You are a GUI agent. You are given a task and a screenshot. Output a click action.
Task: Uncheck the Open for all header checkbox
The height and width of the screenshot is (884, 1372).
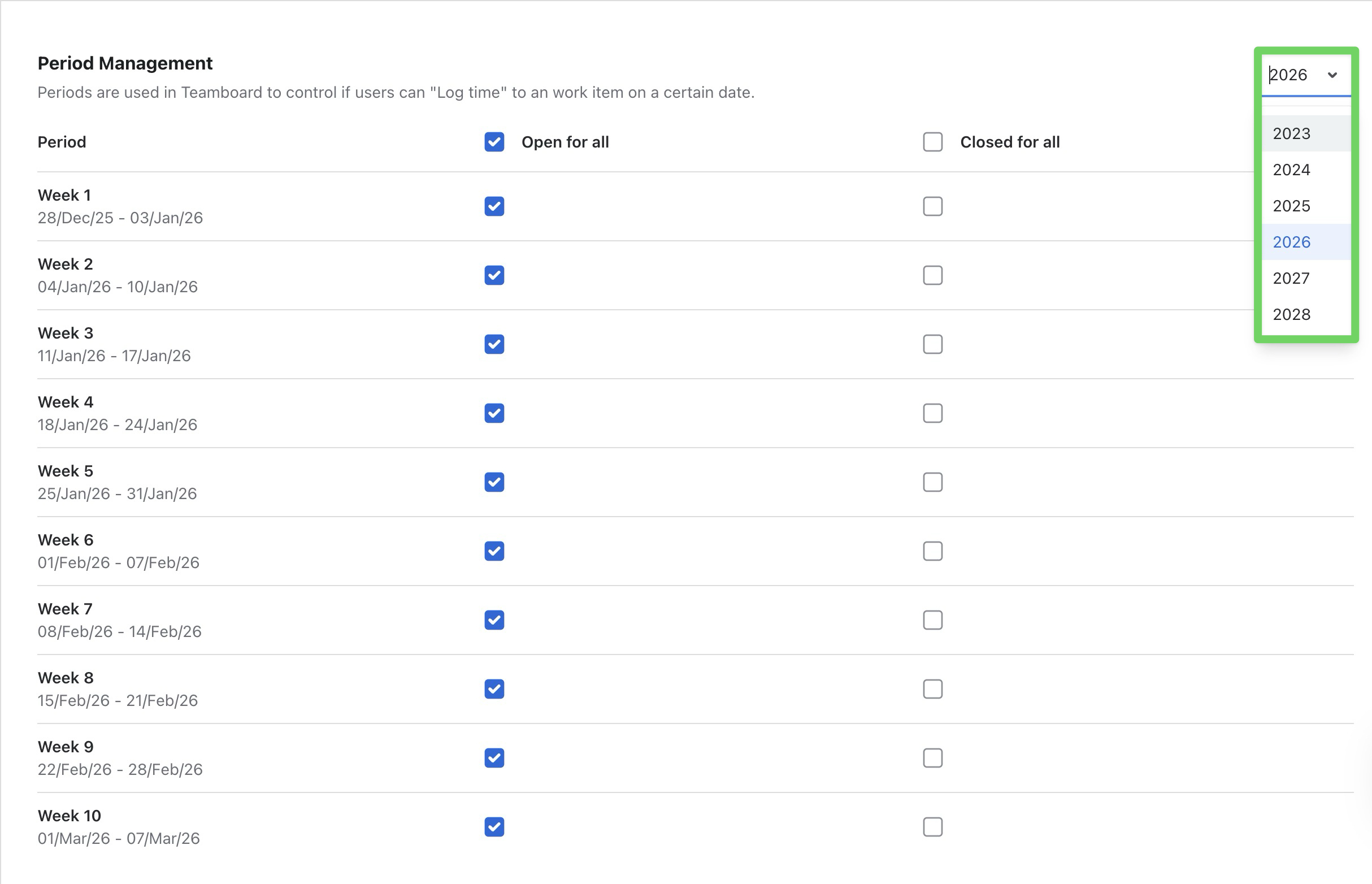(x=494, y=142)
